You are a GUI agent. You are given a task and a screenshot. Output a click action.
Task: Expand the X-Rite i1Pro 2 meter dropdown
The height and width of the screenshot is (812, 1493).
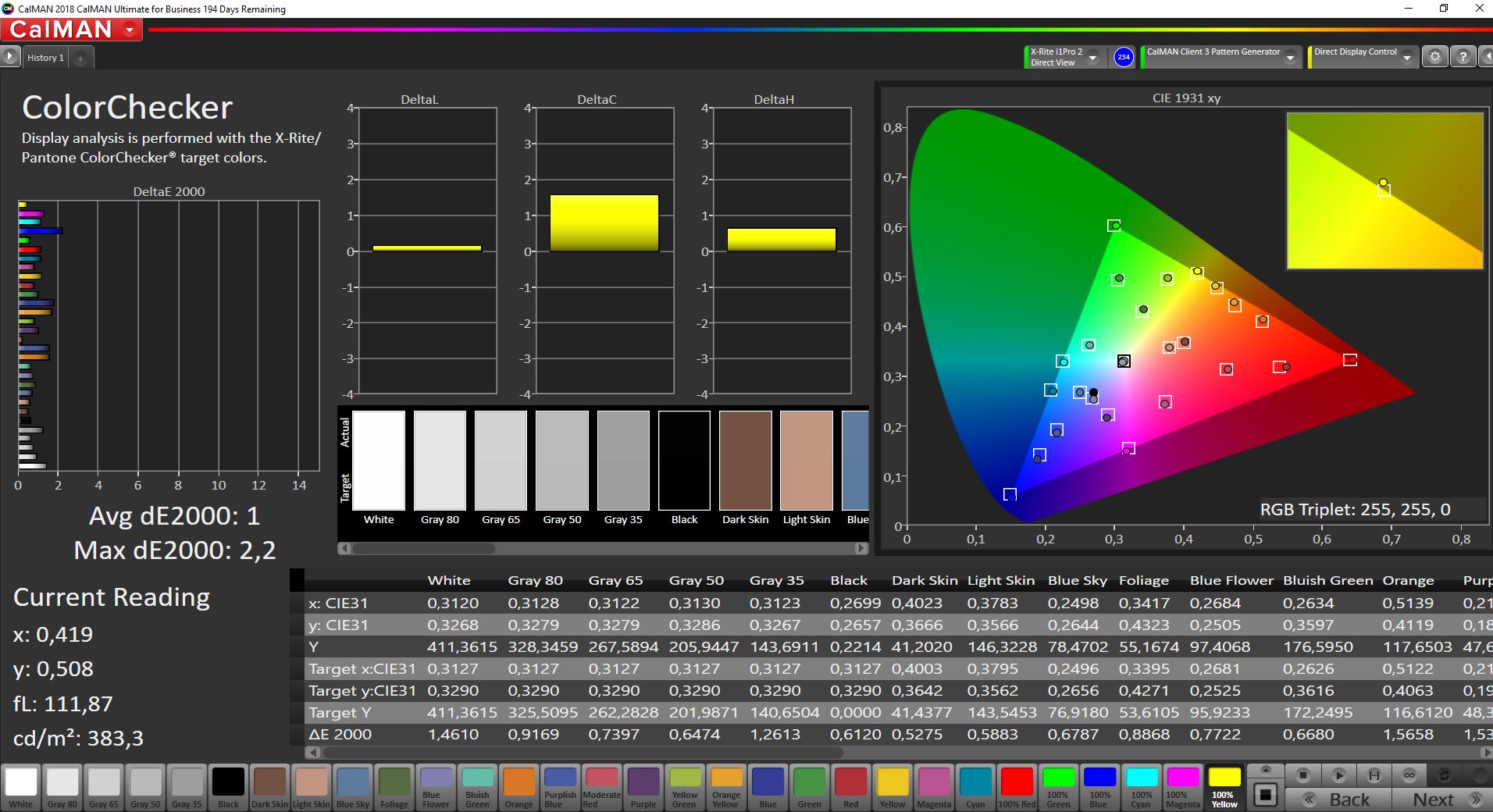pos(1092,58)
